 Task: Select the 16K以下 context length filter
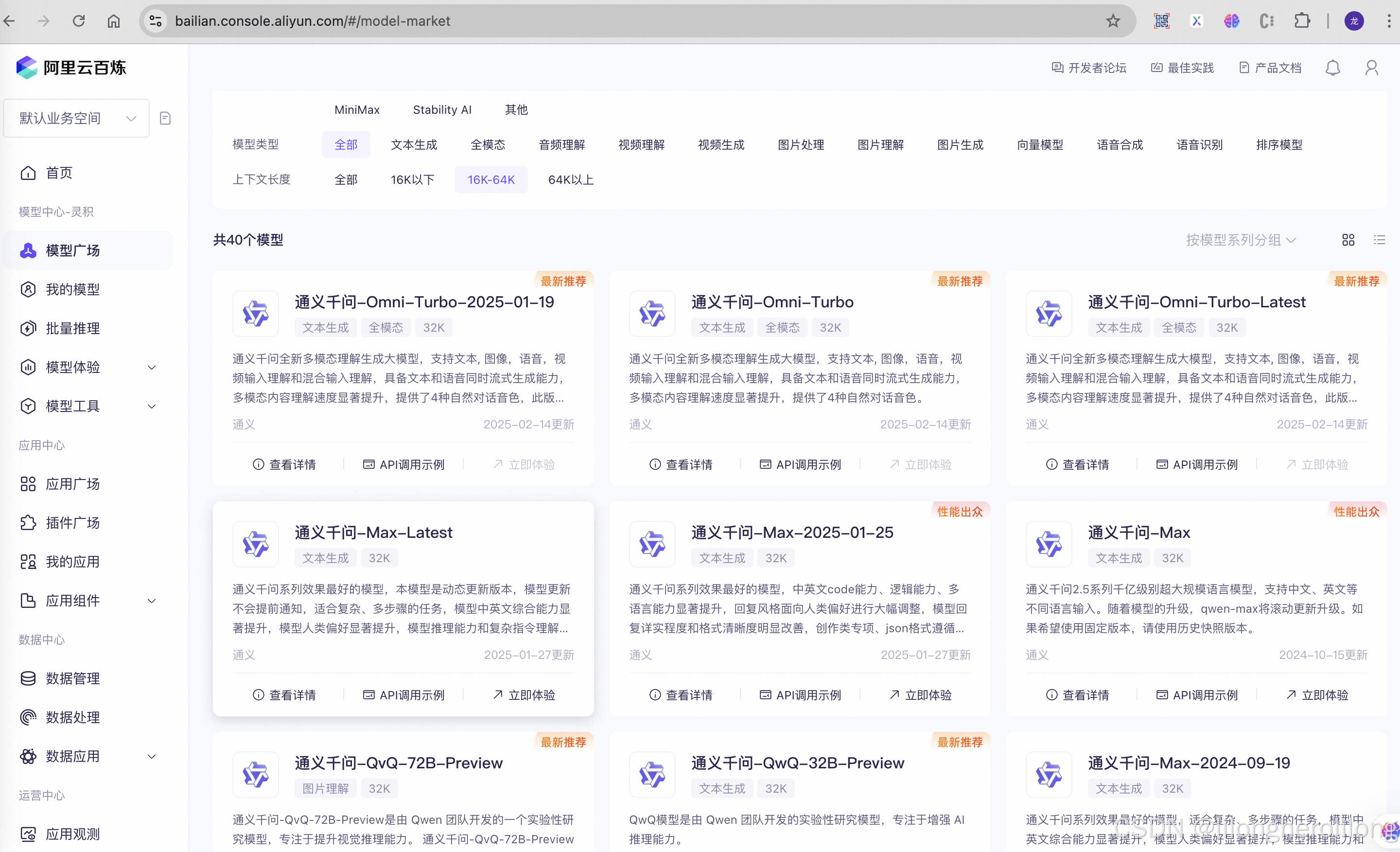point(413,179)
